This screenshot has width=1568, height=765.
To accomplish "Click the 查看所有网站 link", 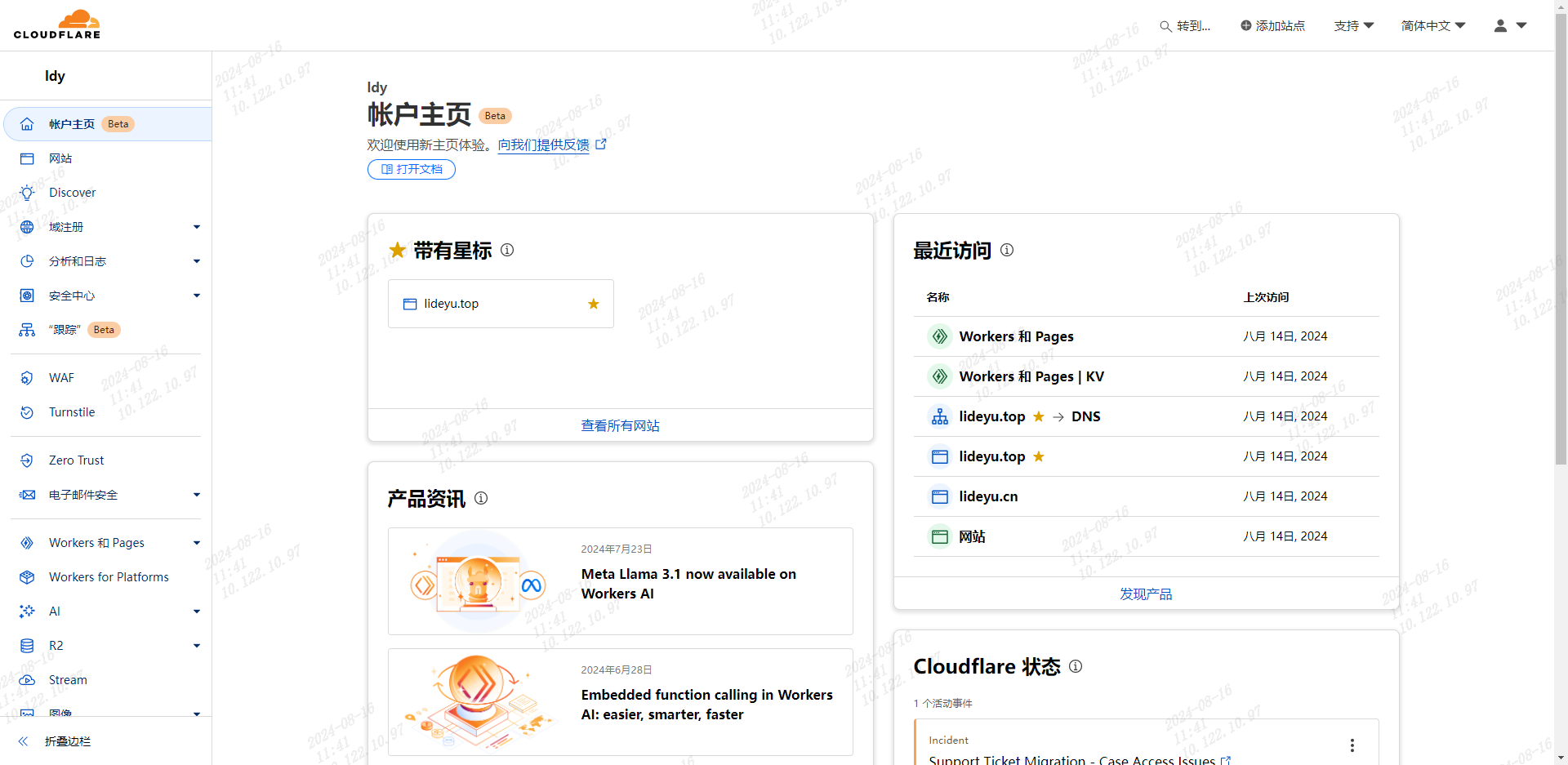I will click(x=621, y=425).
